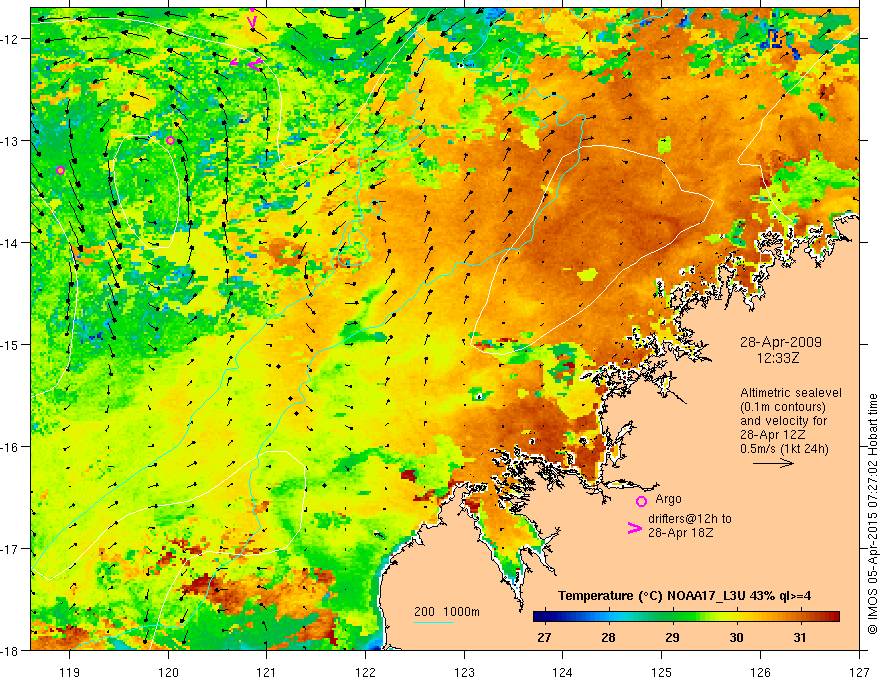Click the color bar tick label '31'

pyautogui.click(x=800, y=637)
